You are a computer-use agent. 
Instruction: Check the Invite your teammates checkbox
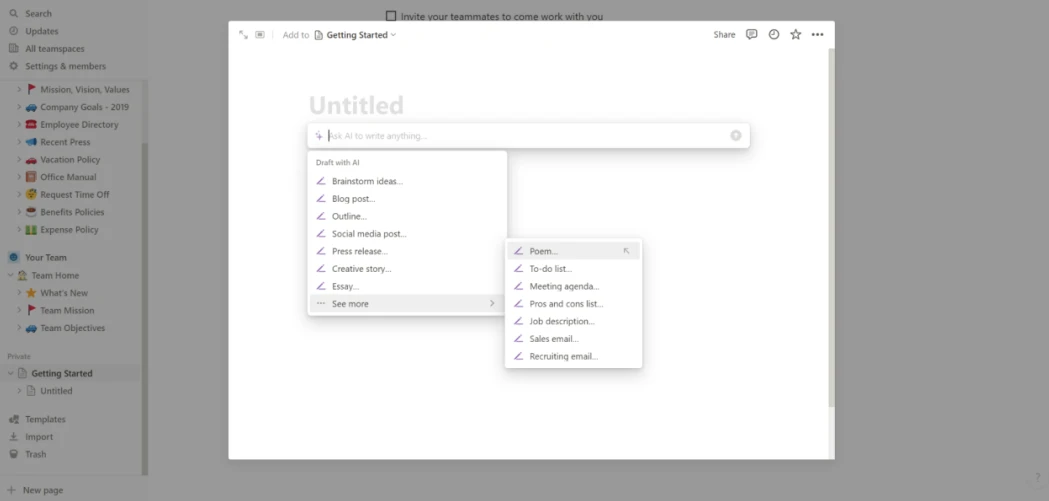coord(391,16)
